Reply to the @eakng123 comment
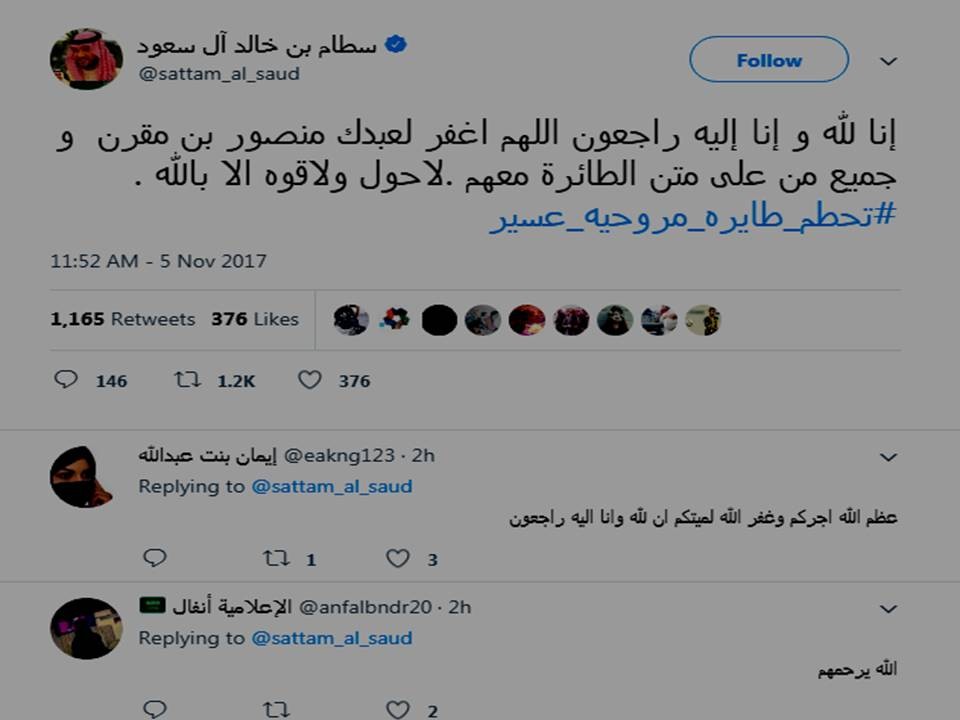Viewport: 960px width, 720px height. point(154,558)
